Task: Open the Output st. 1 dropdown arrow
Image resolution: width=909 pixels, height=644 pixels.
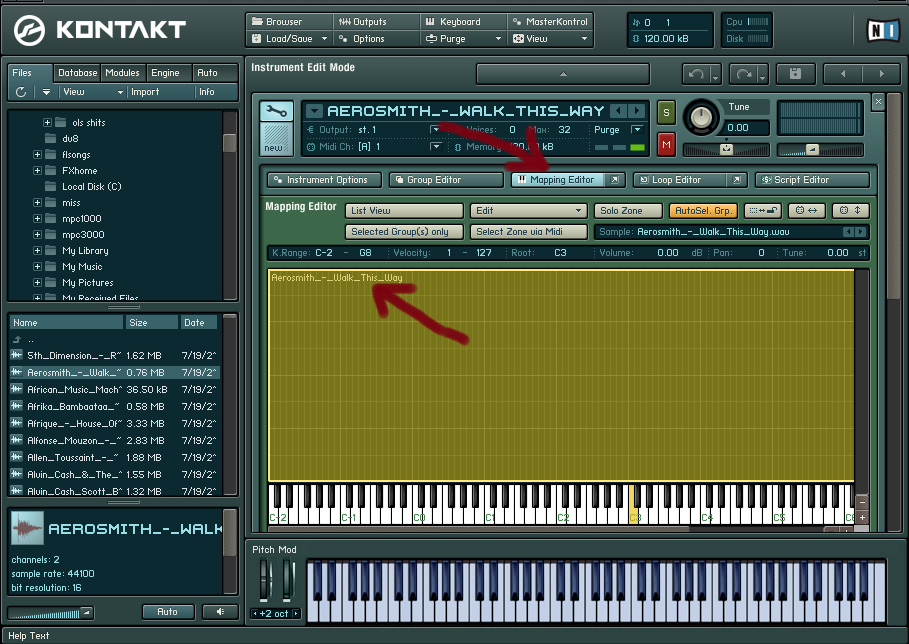Action: 435,129
